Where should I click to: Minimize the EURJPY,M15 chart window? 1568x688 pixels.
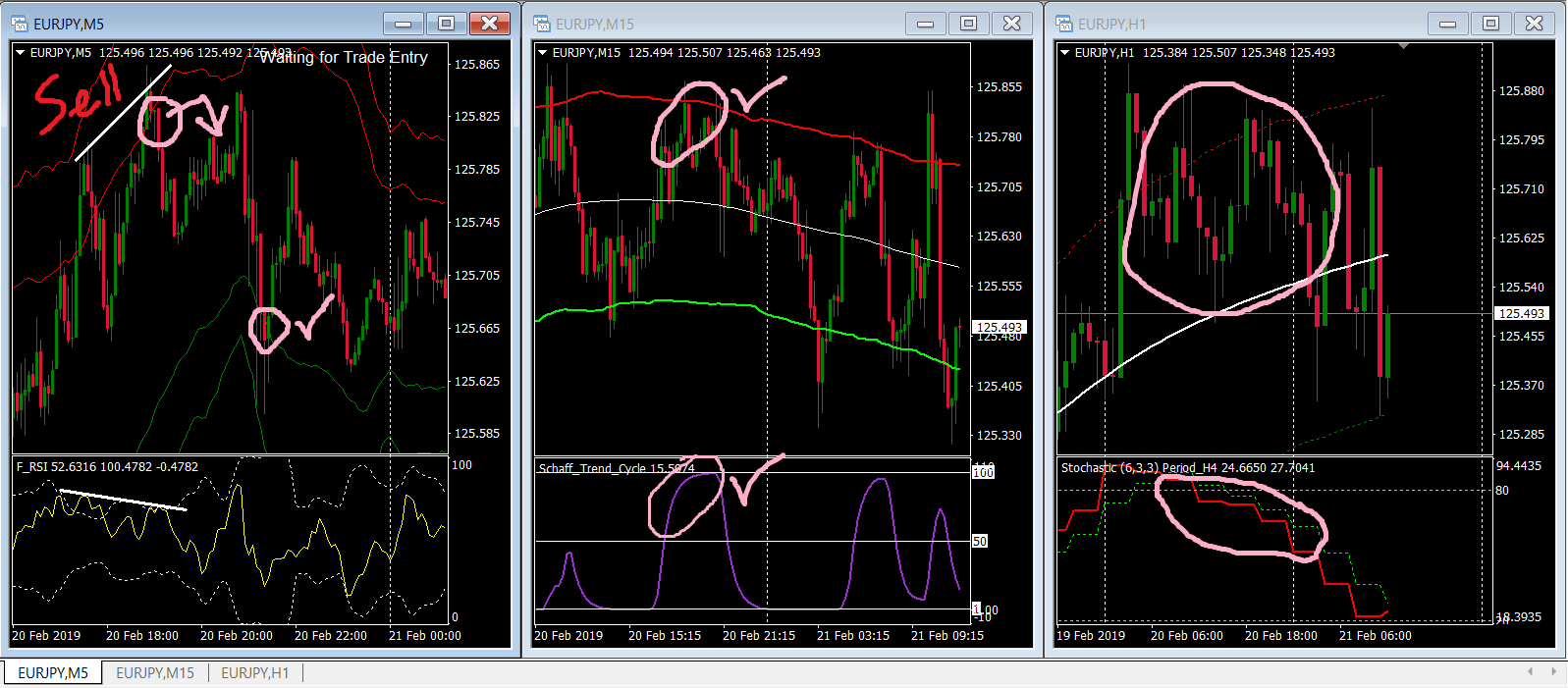pyautogui.click(x=925, y=24)
